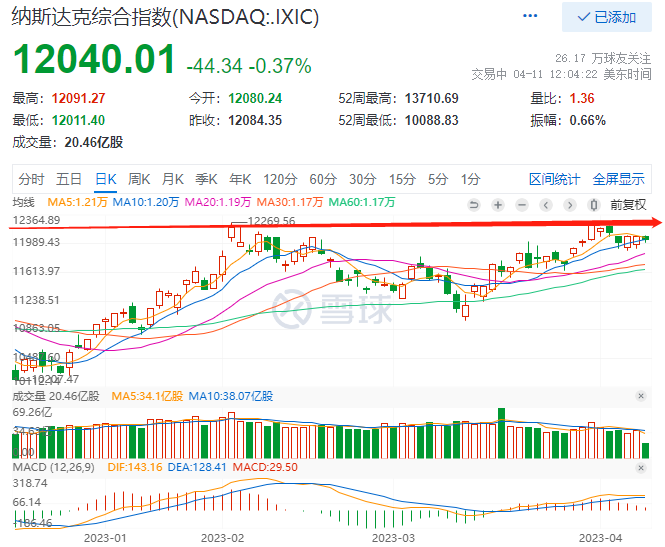Click the 12269.56 high price annotation
Image resolution: width=665 pixels, height=547 pixels.
[271, 221]
